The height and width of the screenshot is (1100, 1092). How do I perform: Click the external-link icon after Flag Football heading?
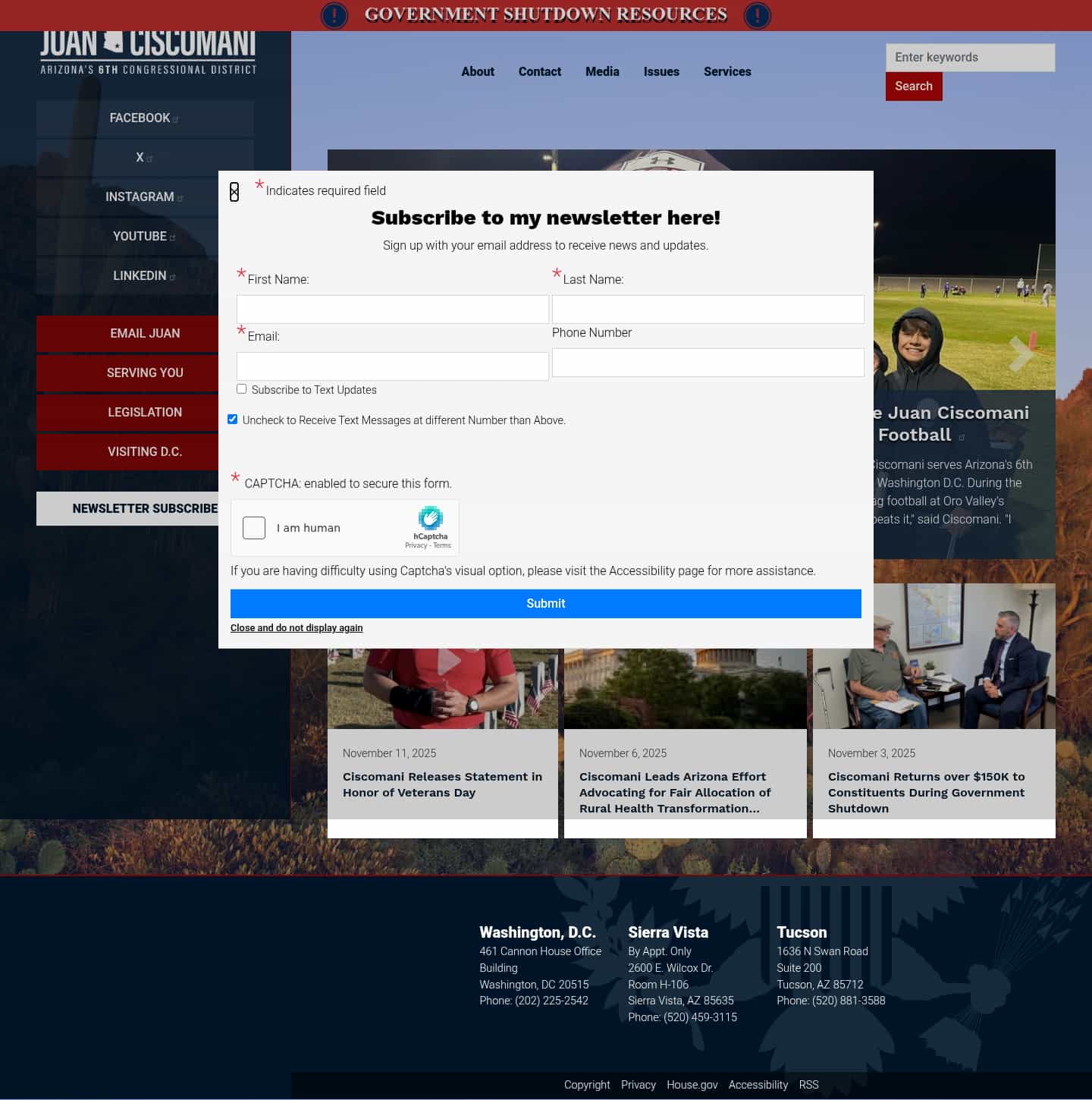click(x=962, y=436)
